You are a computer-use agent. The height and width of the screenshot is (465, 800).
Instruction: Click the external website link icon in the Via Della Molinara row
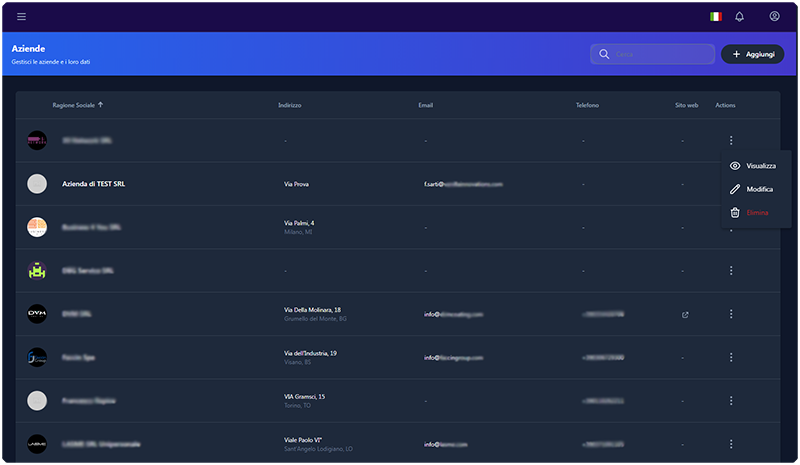point(685,315)
